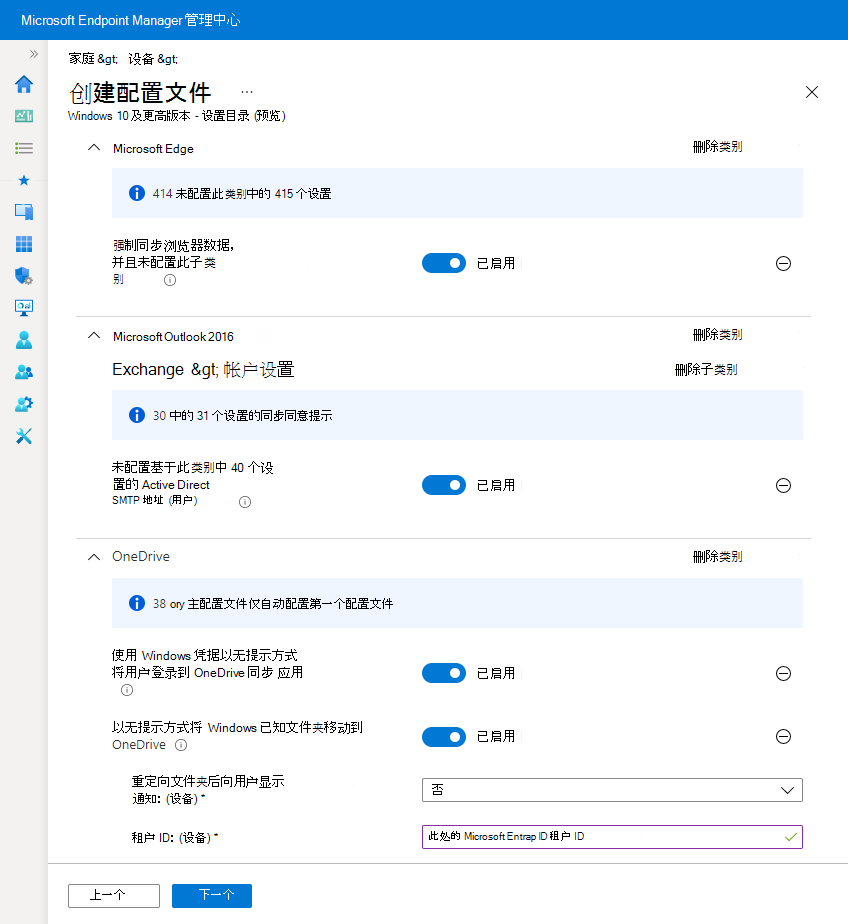The width and height of the screenshot is (848, 924).
Task: Collapse the Microsoft Edge category
Action: (x=93, y=145)
